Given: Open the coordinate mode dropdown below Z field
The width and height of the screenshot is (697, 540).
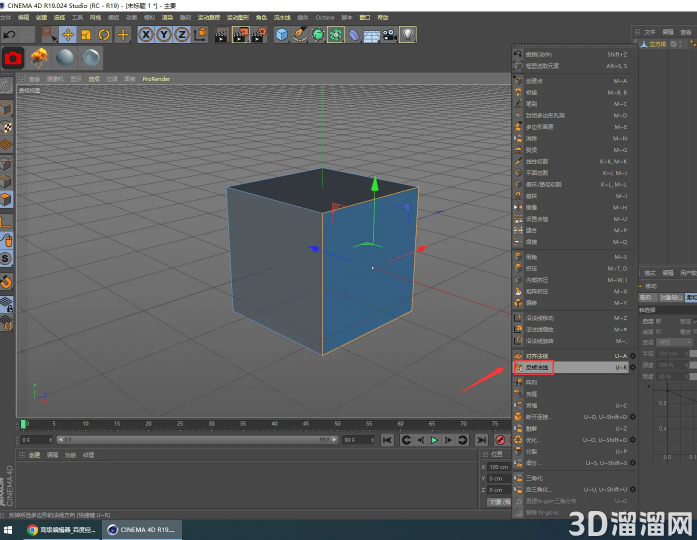Looking at the screenshot, I should pyautogui.click(x=500, y=502).
